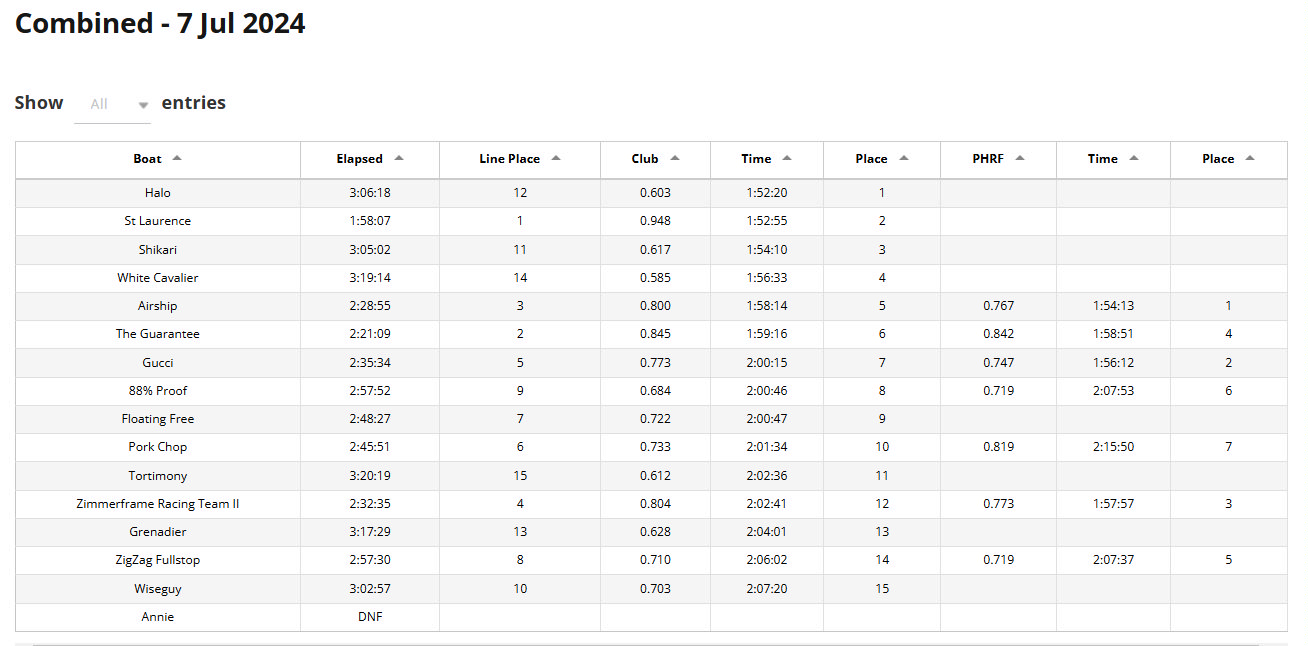Click sort arrow of the rightmost Place column

coord(1250,158)
